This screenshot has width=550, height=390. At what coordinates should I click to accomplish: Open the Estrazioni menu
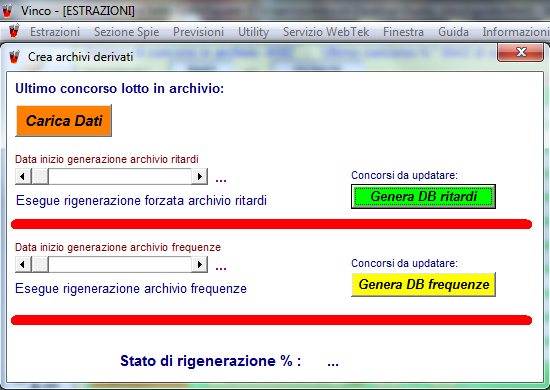[55, 32]
